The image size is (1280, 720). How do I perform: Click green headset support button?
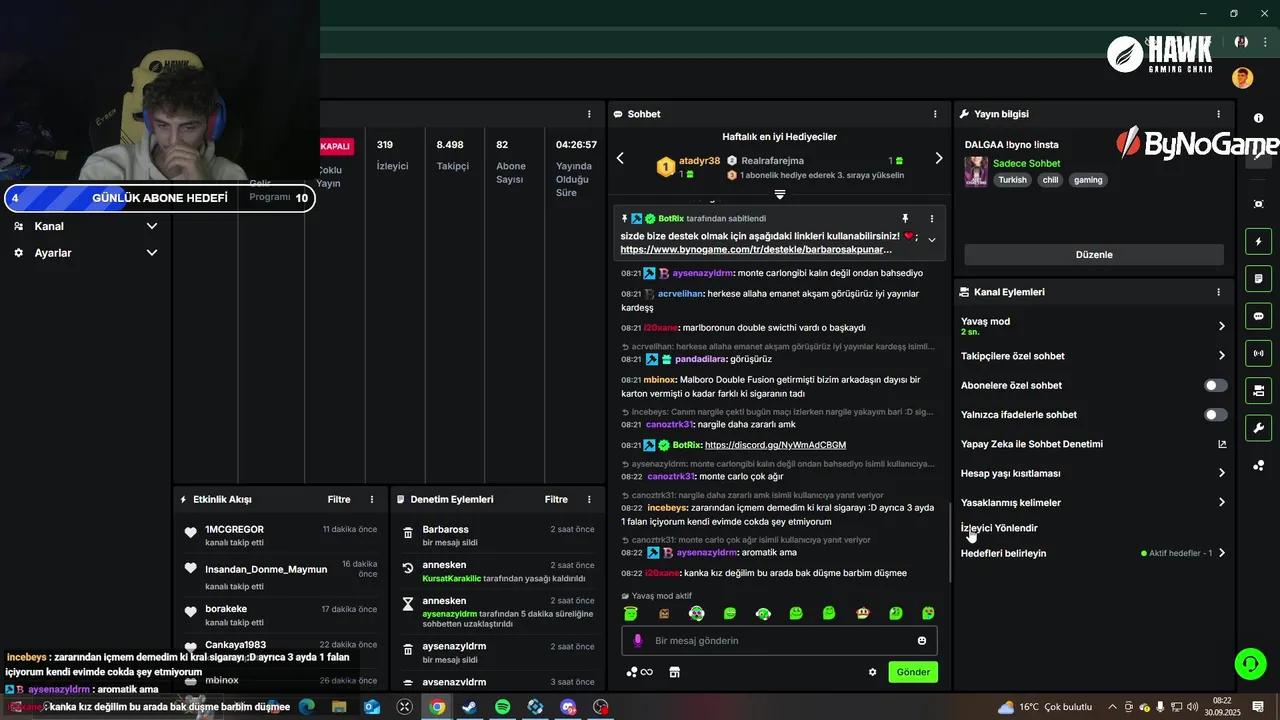[x=1249, y=663]
